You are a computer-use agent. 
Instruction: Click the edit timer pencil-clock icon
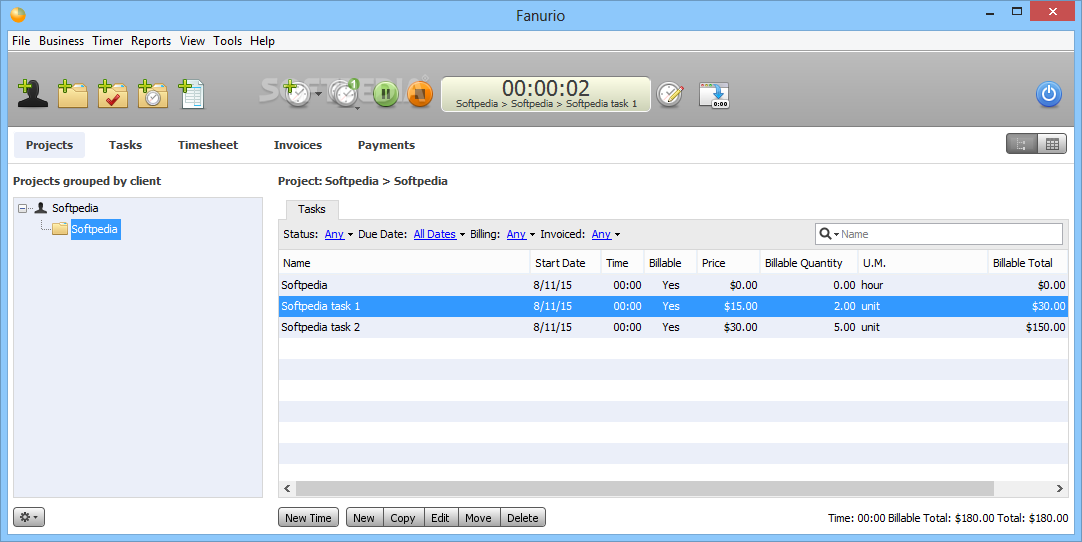click(x=670, y=94)
